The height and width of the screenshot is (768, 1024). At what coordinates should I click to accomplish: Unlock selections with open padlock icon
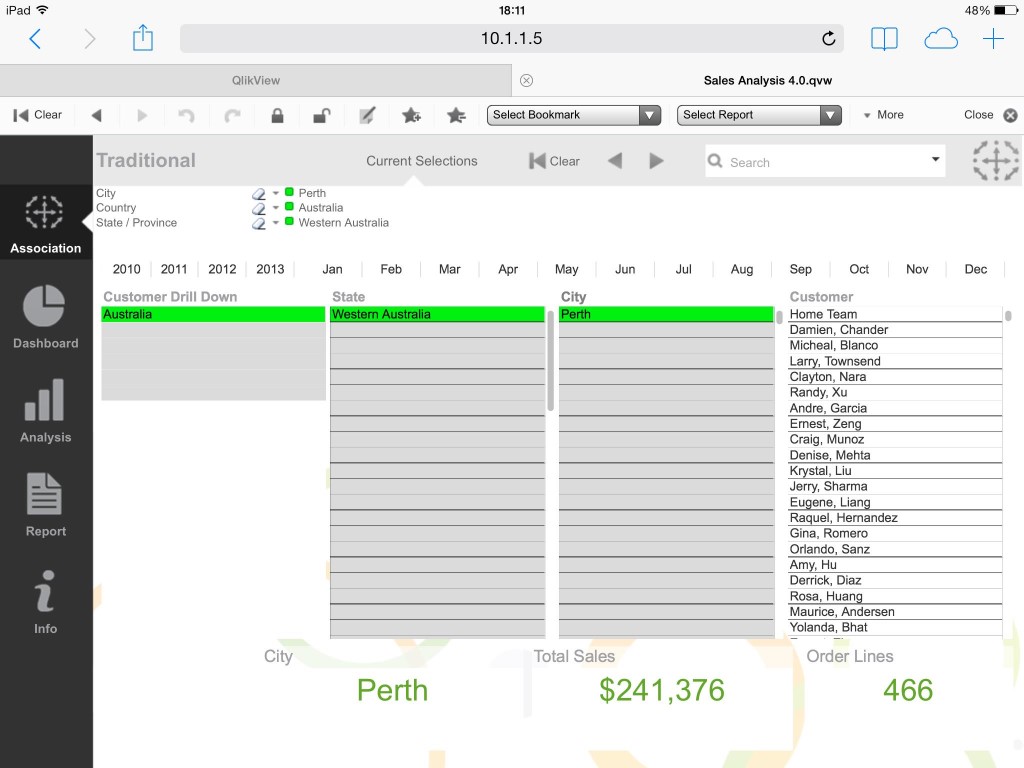pos(321,116)
